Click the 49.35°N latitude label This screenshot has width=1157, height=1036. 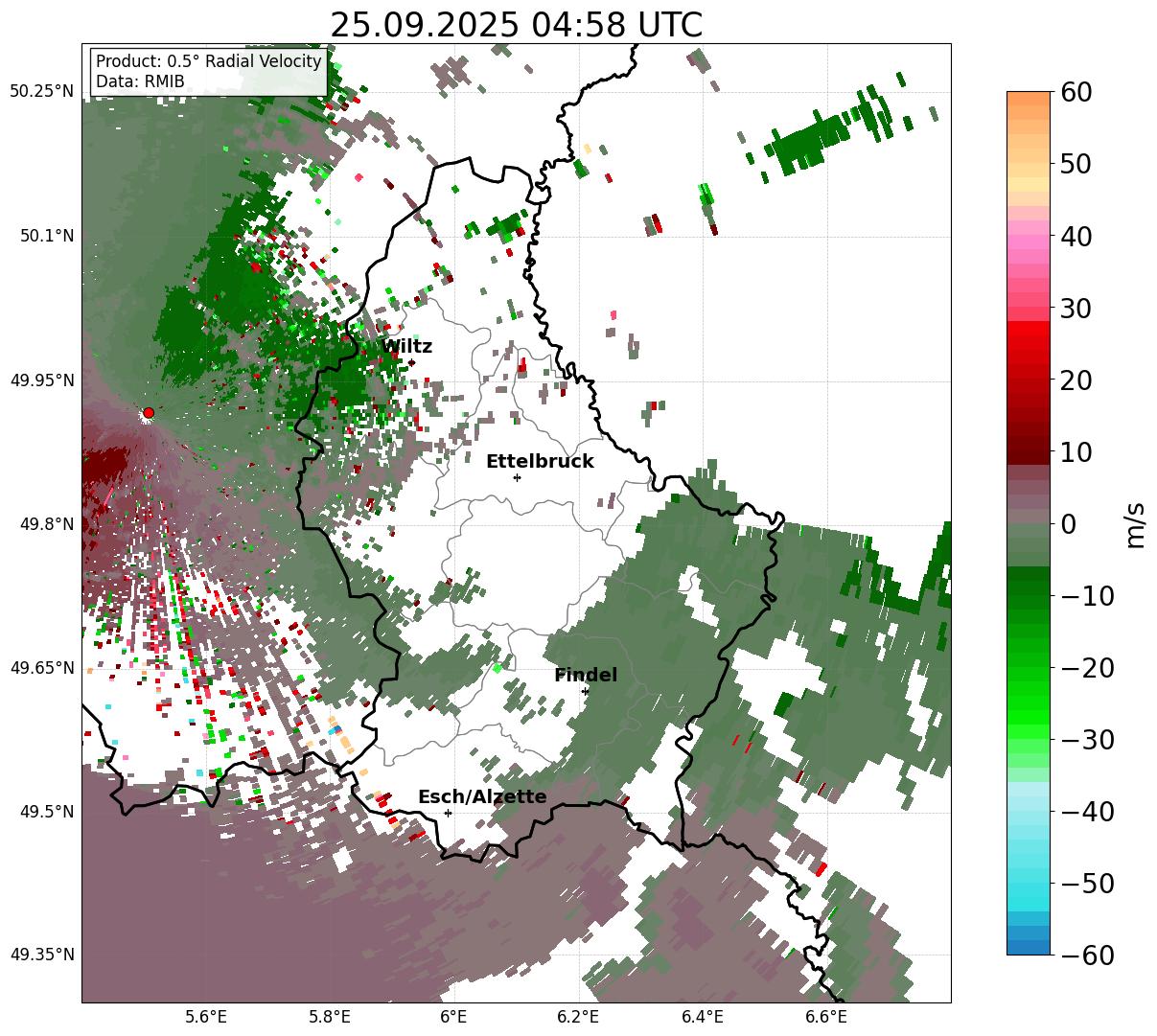pos(42,955)
